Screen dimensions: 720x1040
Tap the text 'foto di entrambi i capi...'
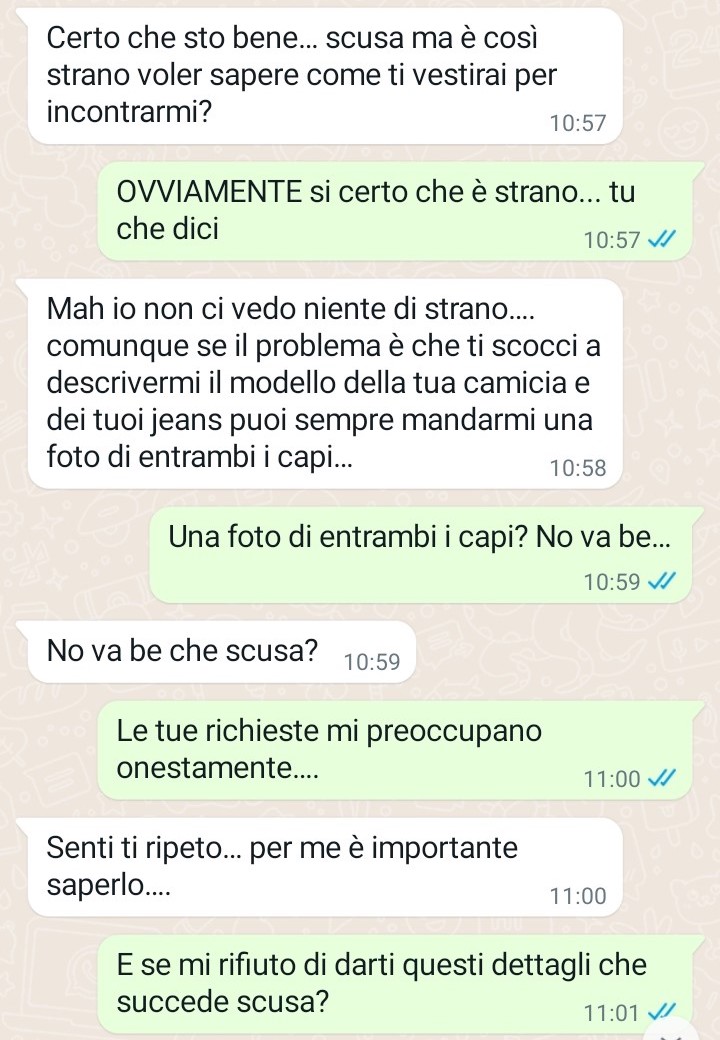click(199, 456)
